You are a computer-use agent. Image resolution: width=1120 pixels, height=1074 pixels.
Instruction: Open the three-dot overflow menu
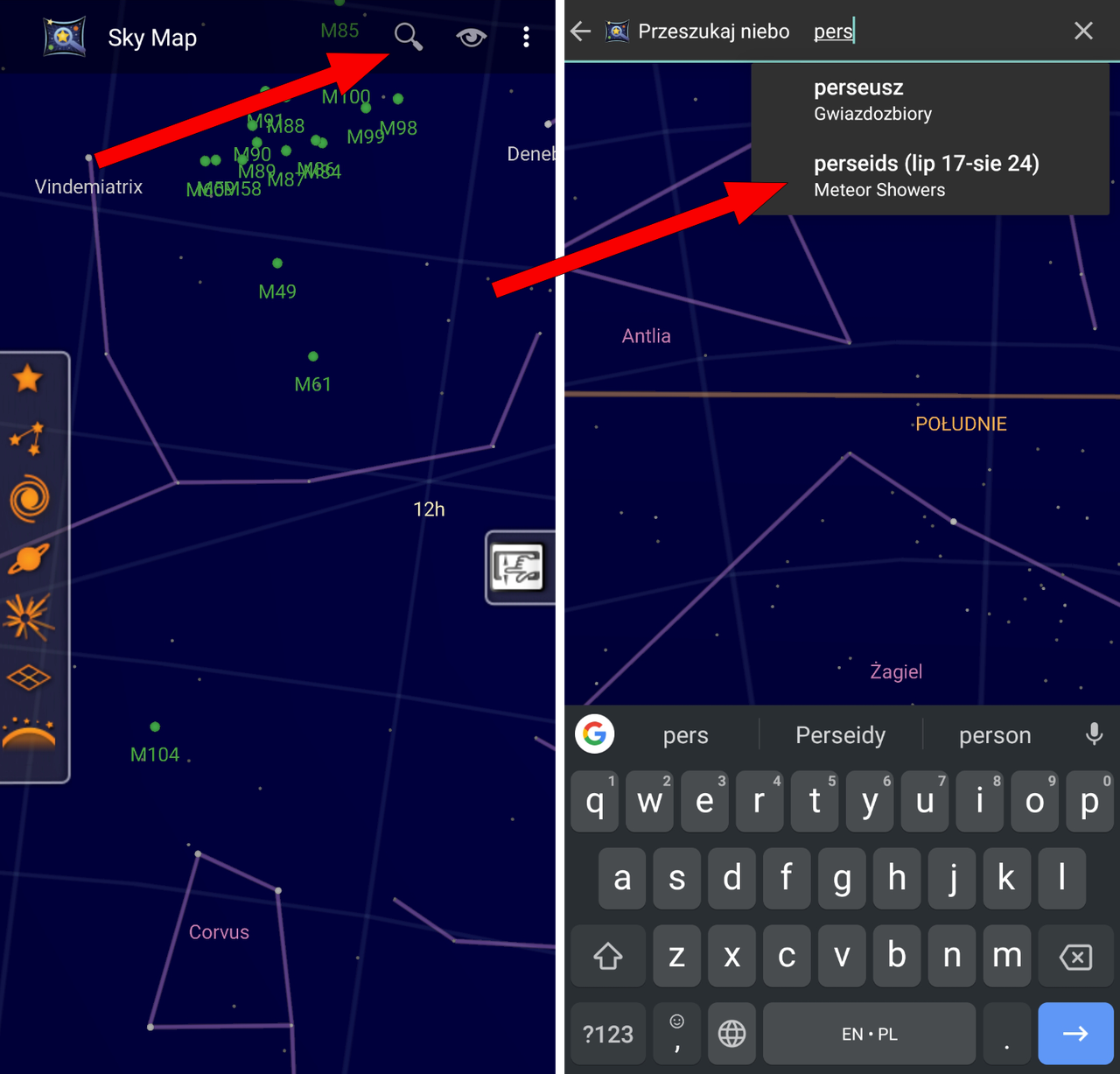point(526,37)
